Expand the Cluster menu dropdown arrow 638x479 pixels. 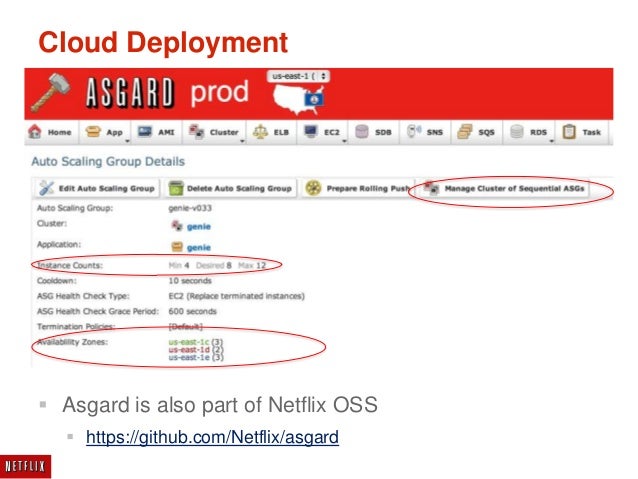[x=242, y=141]
